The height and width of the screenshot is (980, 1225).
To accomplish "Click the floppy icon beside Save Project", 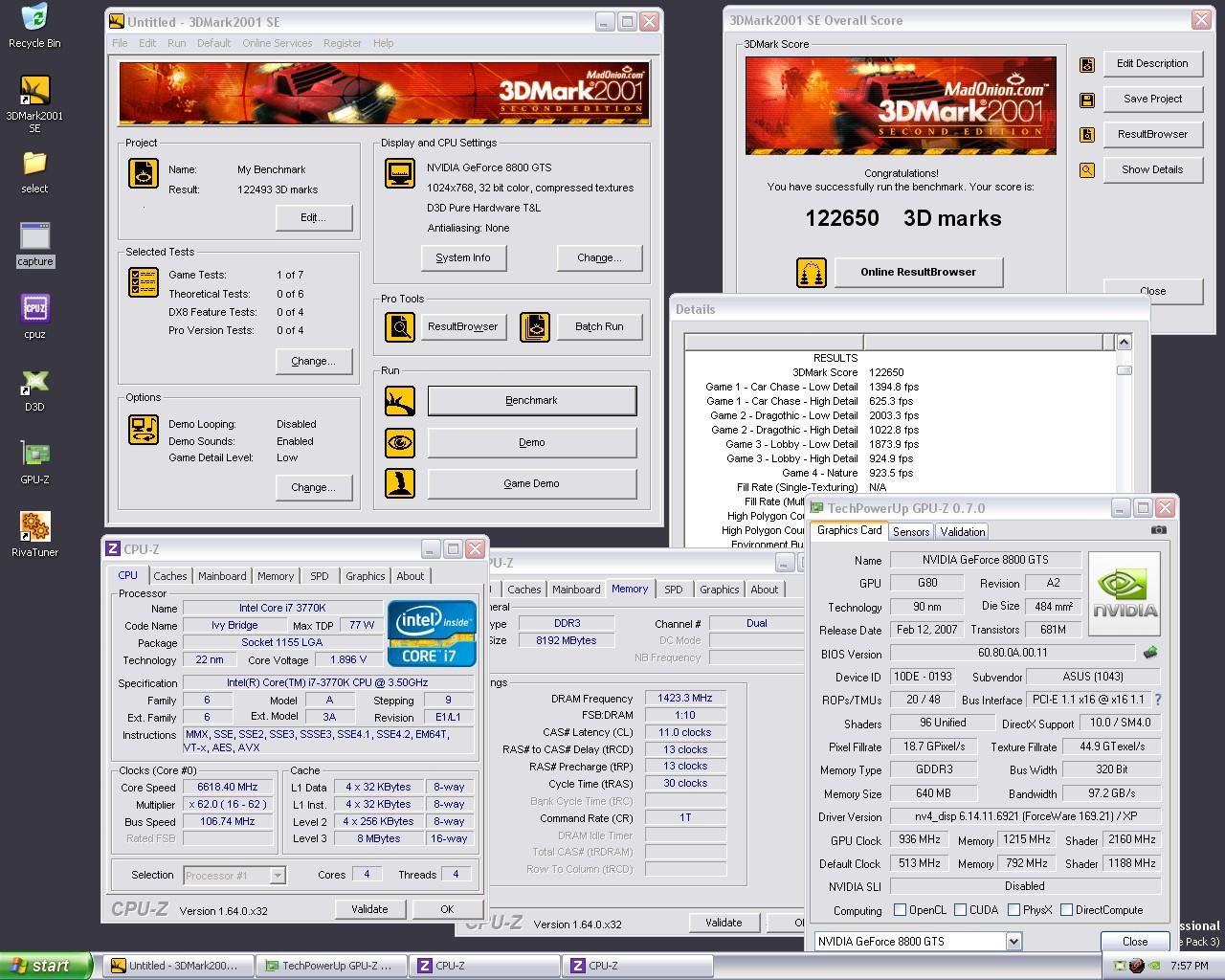I will coord(1087,100).
